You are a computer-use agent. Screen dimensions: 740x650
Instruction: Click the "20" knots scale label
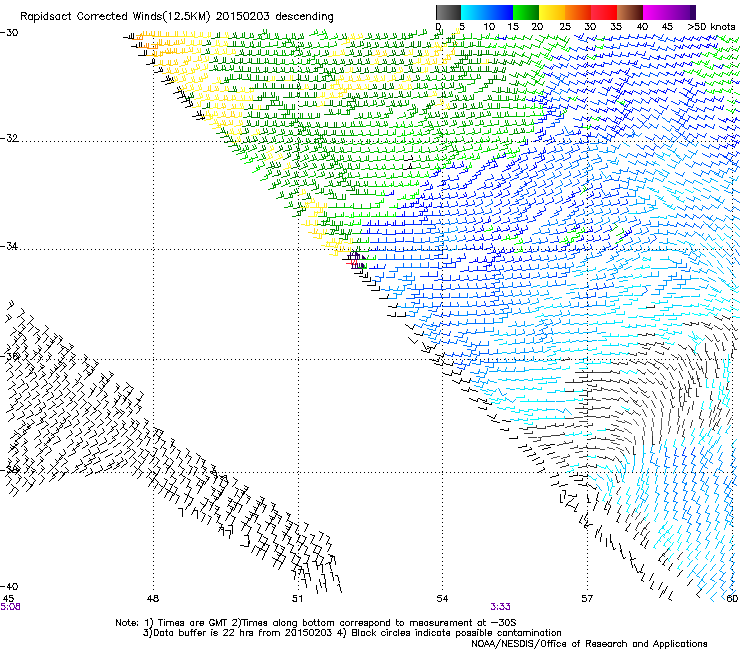click(x=537, y=27)
